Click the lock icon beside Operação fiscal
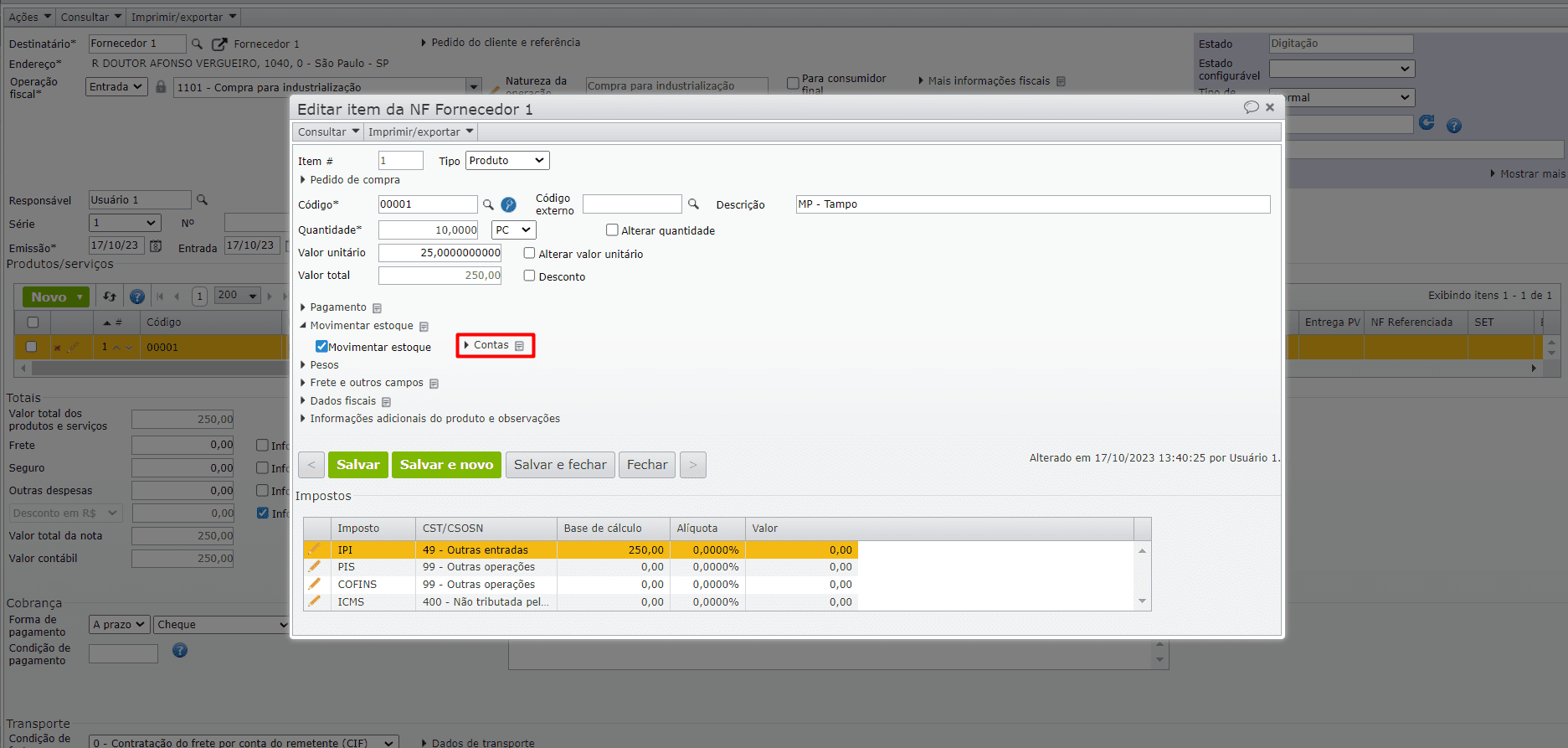 click(x=161, y=86)
